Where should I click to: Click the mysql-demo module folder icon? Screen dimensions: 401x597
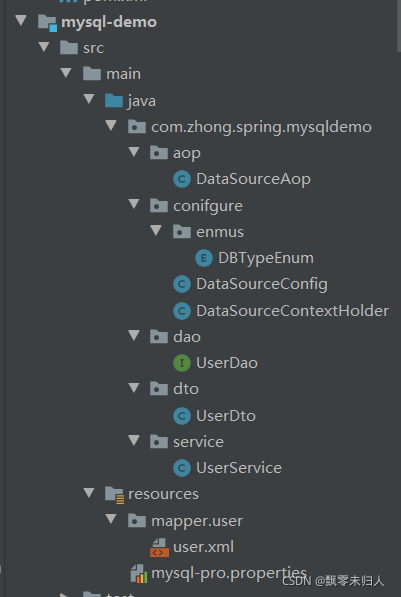47,22
